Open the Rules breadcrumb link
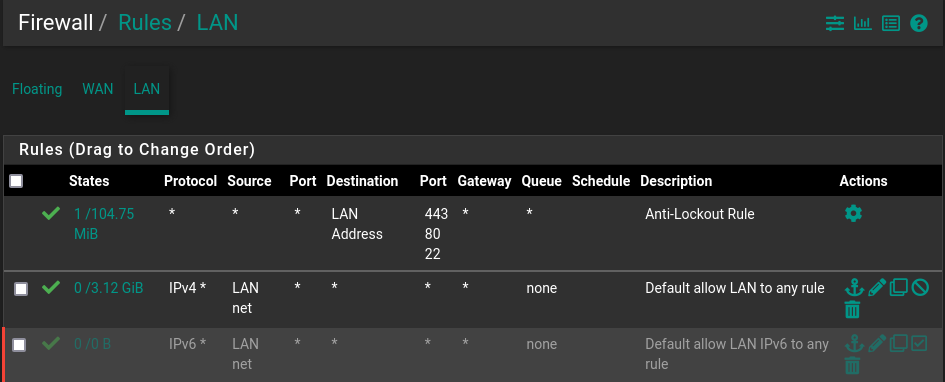The height and width of the screenshot is (382, 945). pos(145,22)
